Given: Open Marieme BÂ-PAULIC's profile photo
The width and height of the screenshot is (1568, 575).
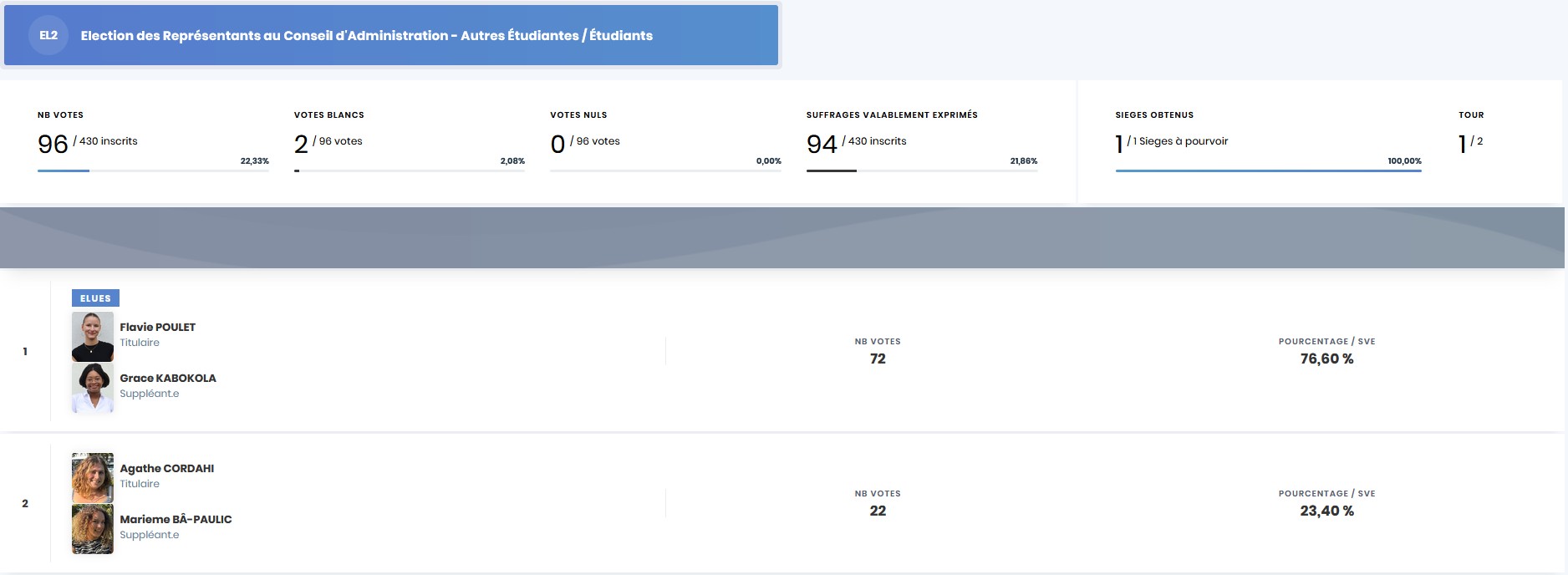Looking at the screenshot, I should (x=93, y=528).
